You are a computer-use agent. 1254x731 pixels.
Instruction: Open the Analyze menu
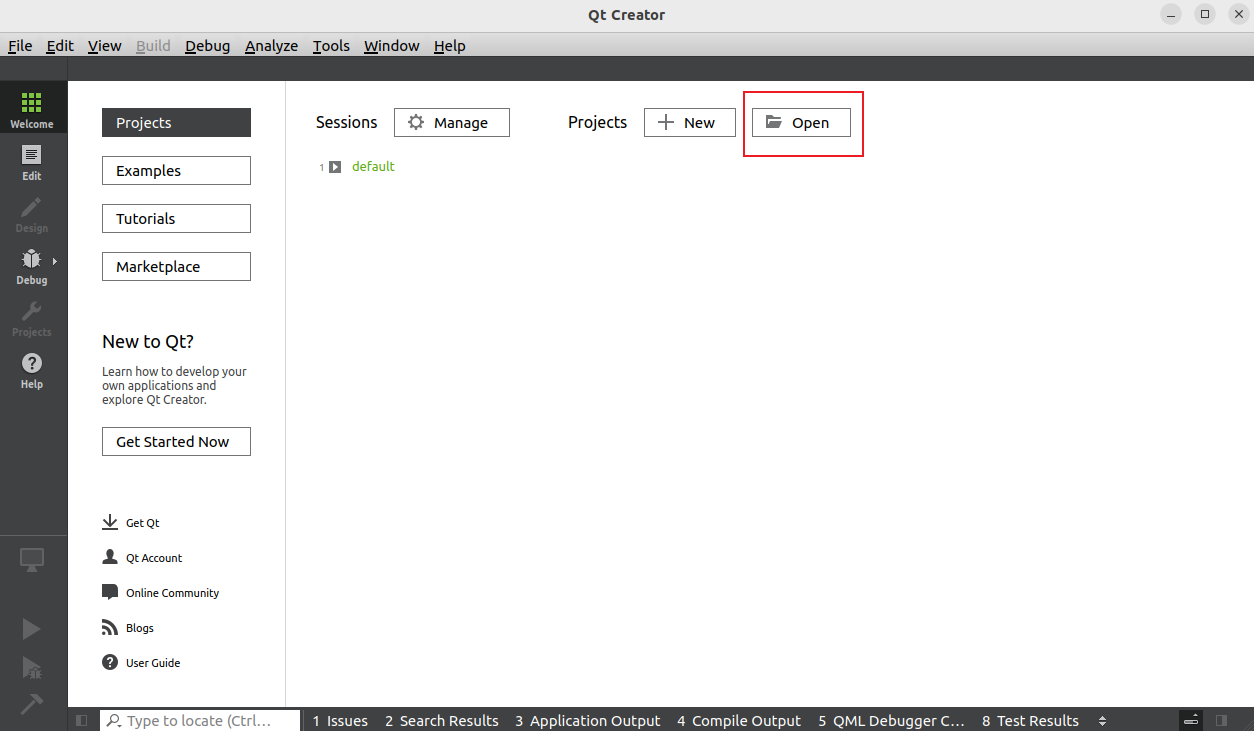point(271,46)
